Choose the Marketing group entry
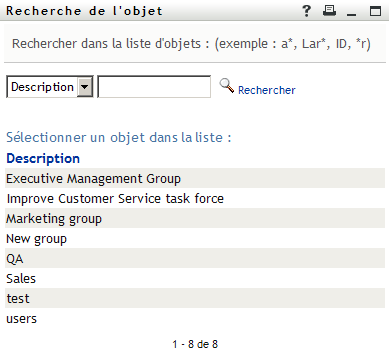The height and width of the screenshot is (360, 389). (x=195, y=218)
